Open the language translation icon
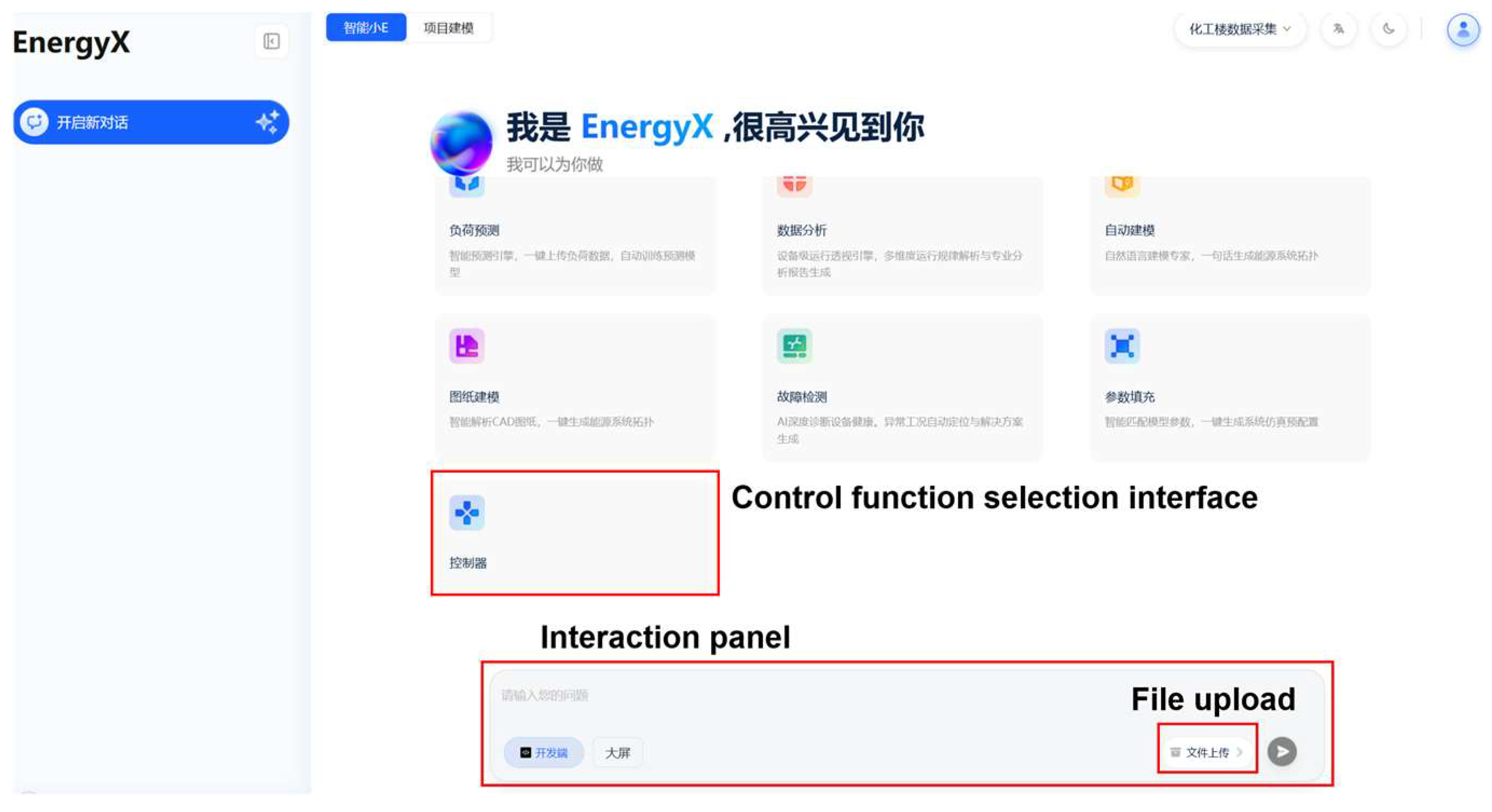The height and width of the screenshot is (812, 1492). tap(1338, 29)
